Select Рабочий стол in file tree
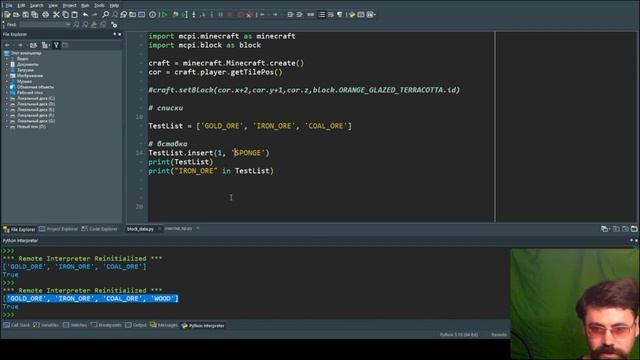 pyautogui.click(x=29, y=93)
